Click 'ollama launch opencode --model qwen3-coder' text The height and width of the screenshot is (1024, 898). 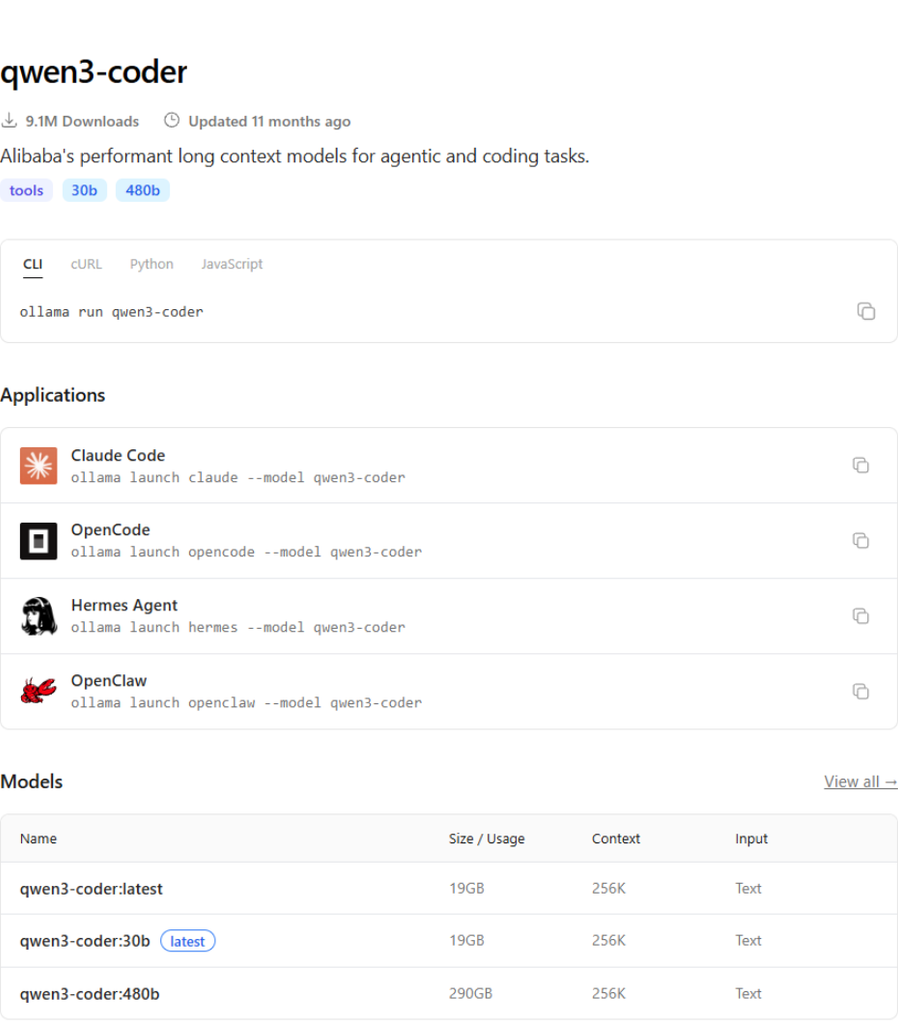pos(246,552)
